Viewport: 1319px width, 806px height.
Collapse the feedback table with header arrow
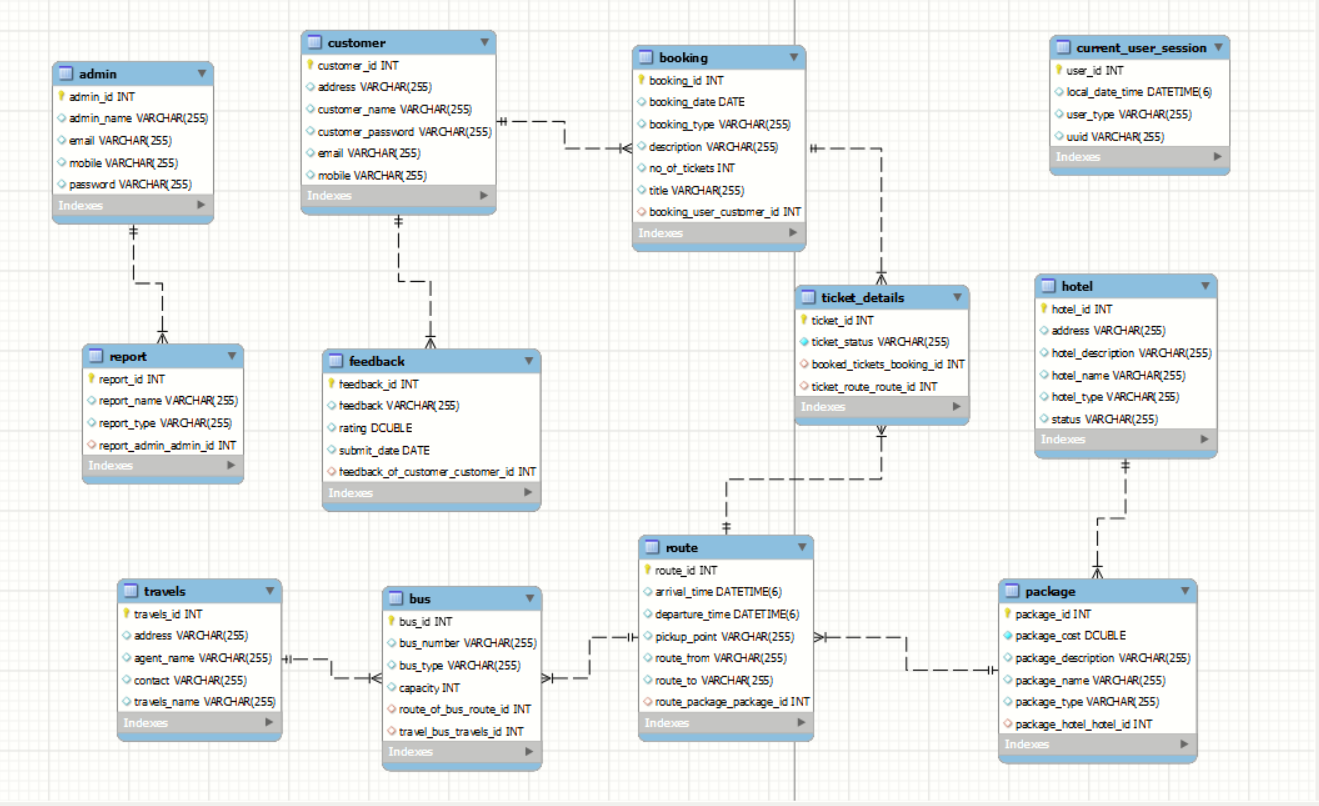click(528, 360)
